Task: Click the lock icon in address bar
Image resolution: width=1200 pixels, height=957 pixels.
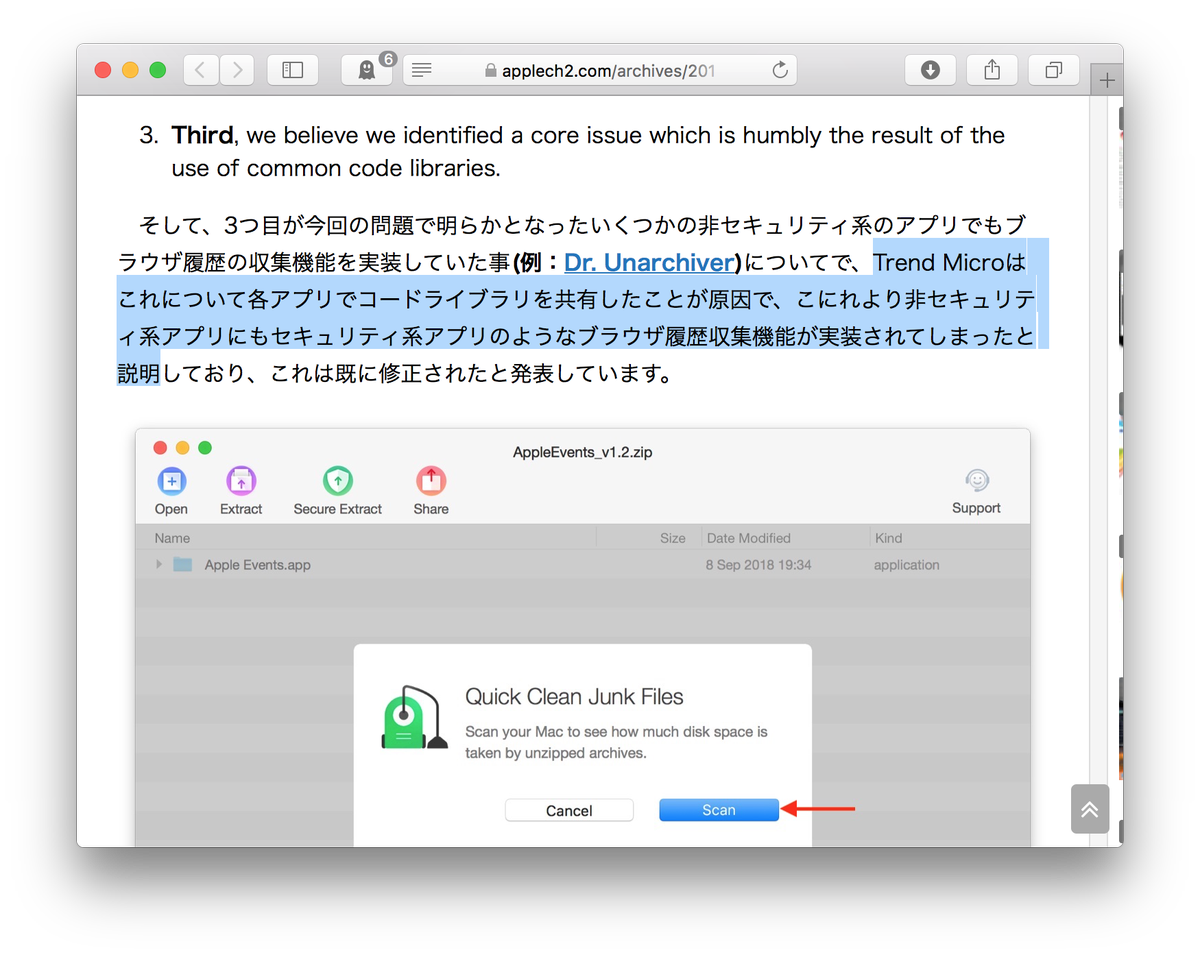Action: click(490, 71)
